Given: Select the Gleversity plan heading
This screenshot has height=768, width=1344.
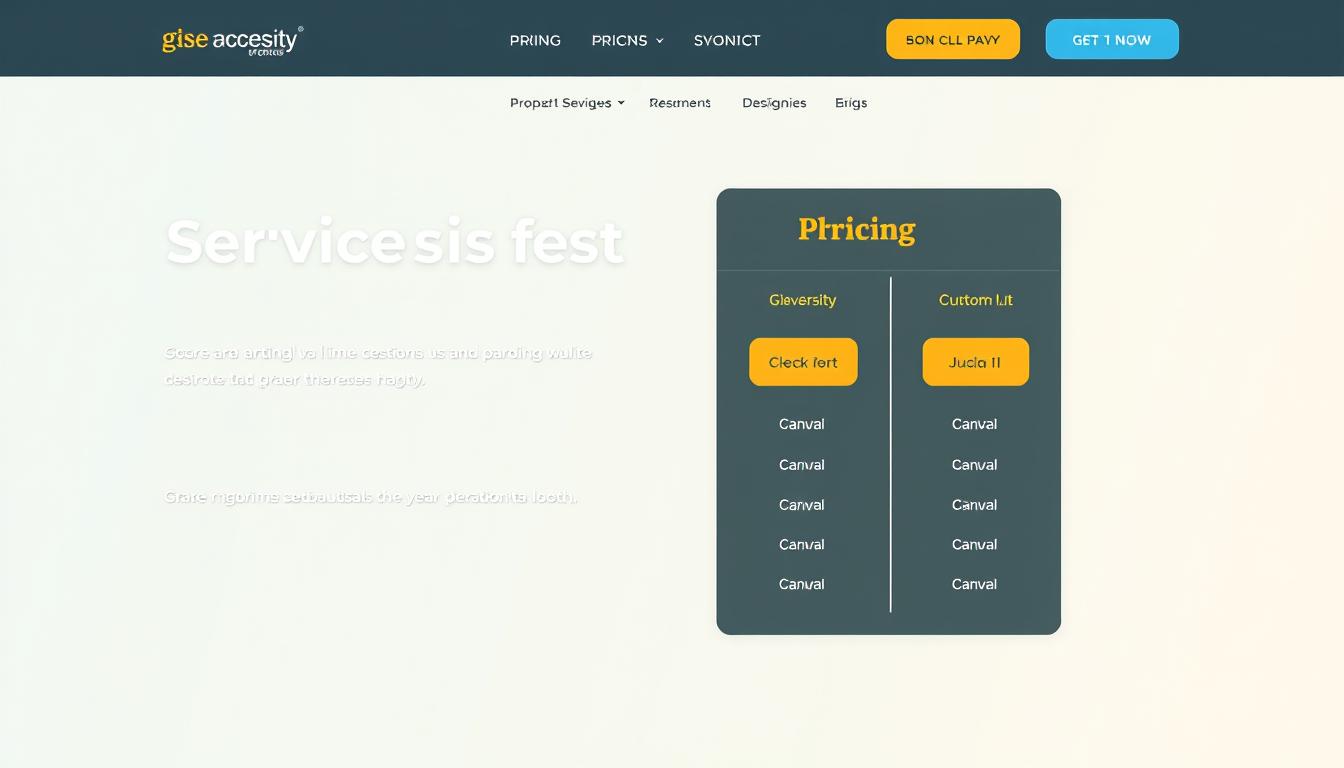Looking at the screenshot, I should 802,300.
